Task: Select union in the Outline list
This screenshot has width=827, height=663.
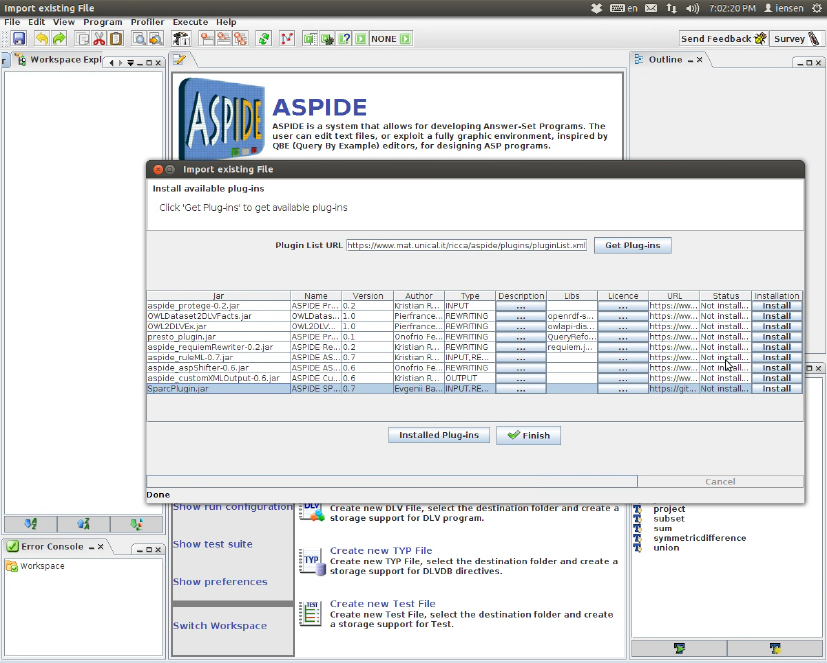Action: [x=666, y=547]
